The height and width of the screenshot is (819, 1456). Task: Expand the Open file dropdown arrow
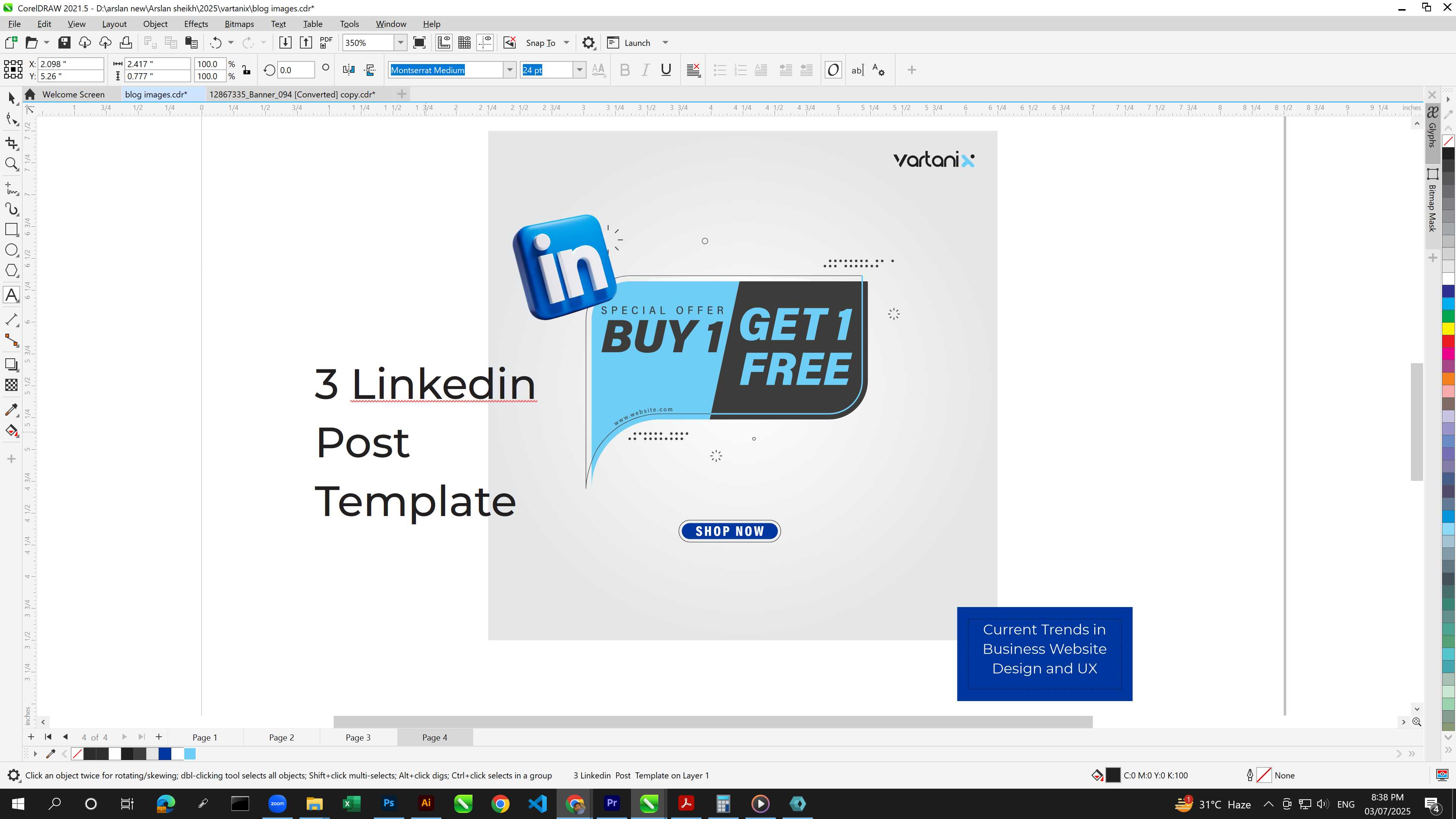(x=46, y=42)
